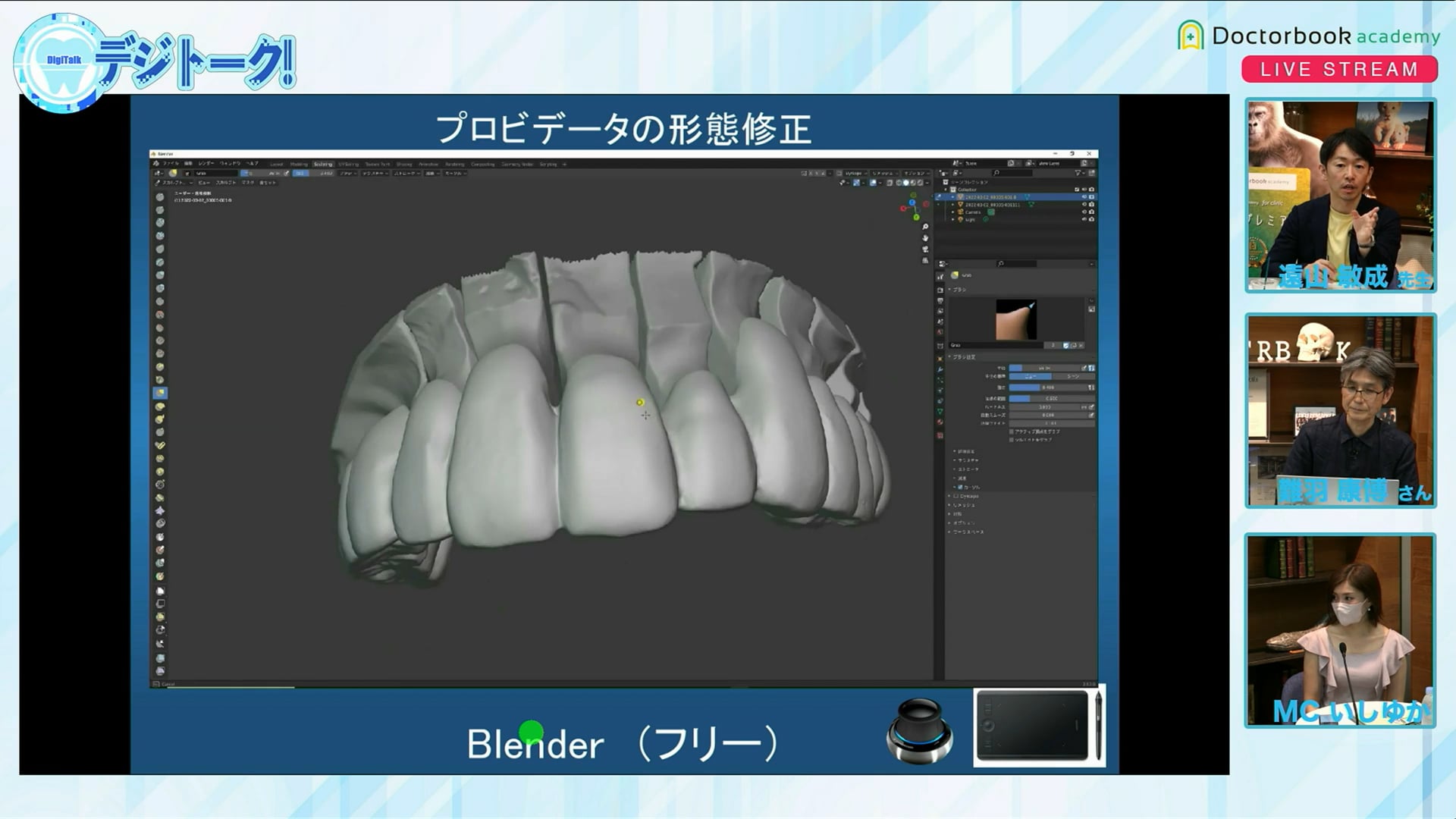The height and width of the screenshot is (819, 1456).
Task: Click the オプション viewport header button
Action: [916, 174]
